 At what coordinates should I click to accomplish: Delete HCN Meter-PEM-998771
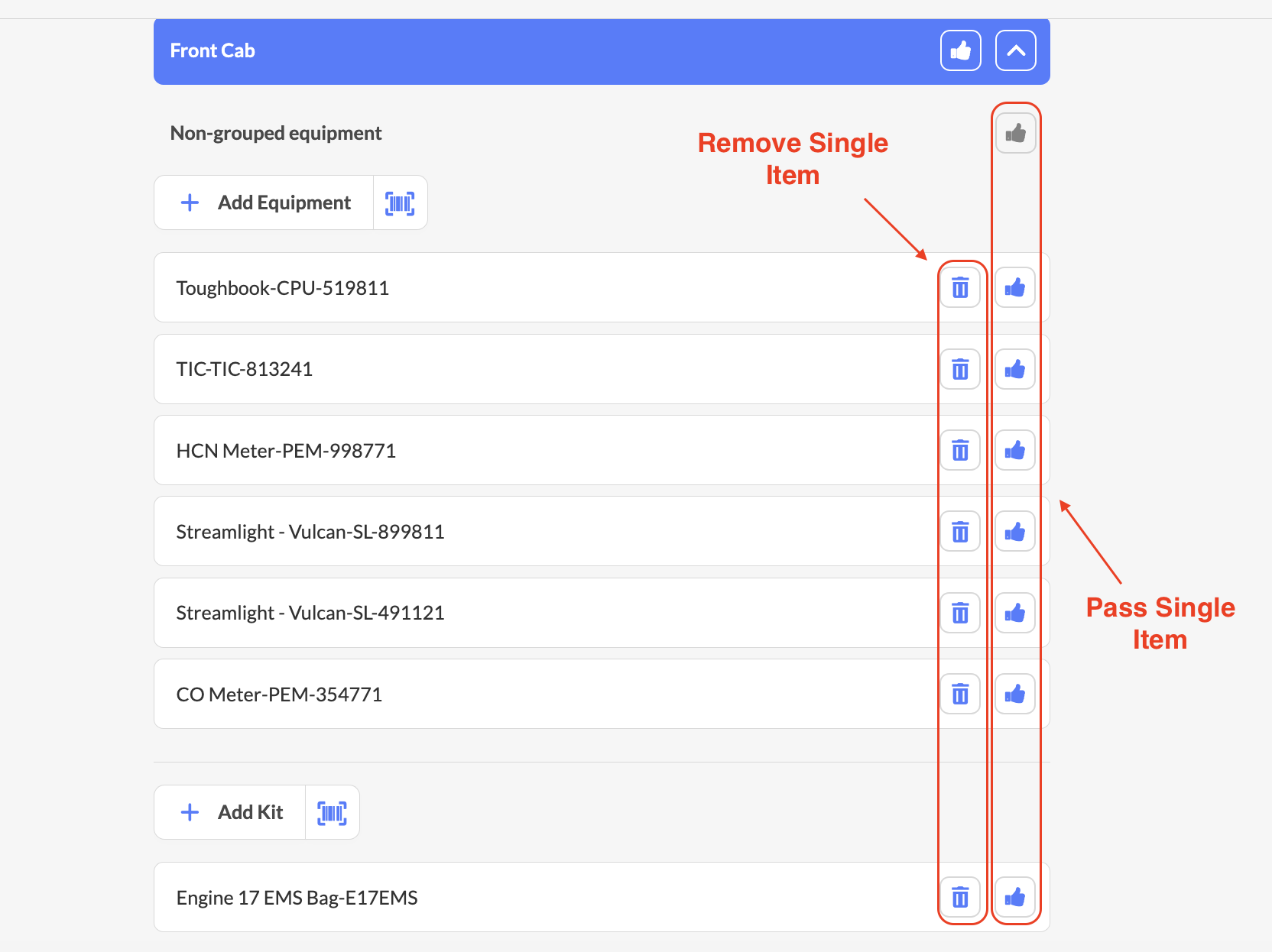[x=960, y=451]
